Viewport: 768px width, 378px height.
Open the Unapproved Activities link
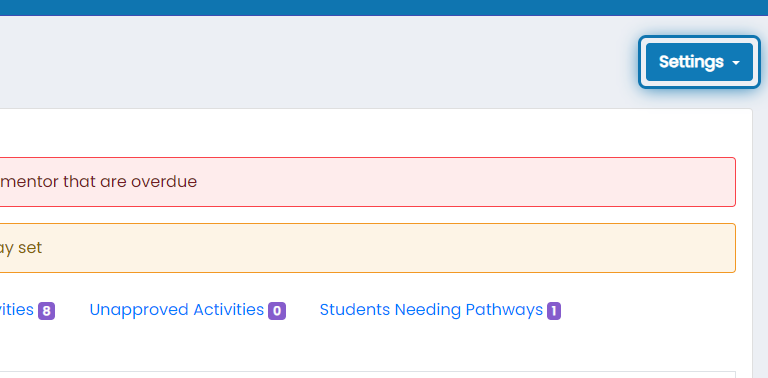[177, 309]
